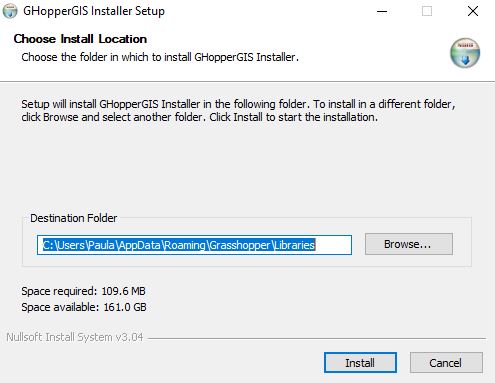Click the 'GHopperGIS Installer Setup' window title
Viewport: 495px width, 383px height.
tap(94, 11)
